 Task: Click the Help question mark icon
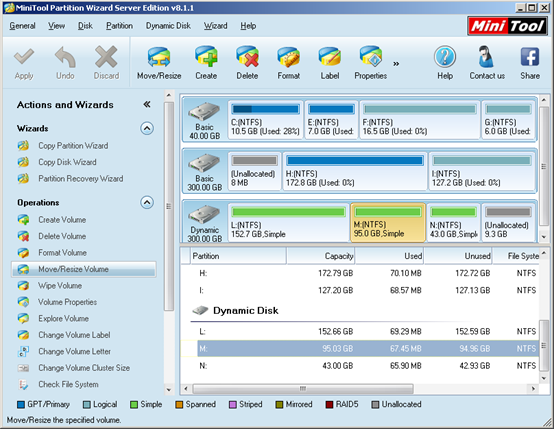pyautogui.click(x=445, y=57)
